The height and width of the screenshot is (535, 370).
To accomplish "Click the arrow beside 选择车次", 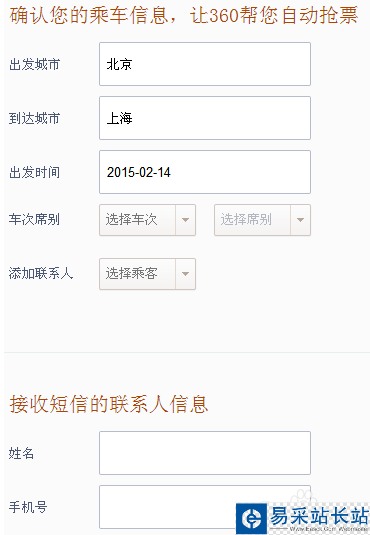I will point(185,220).
